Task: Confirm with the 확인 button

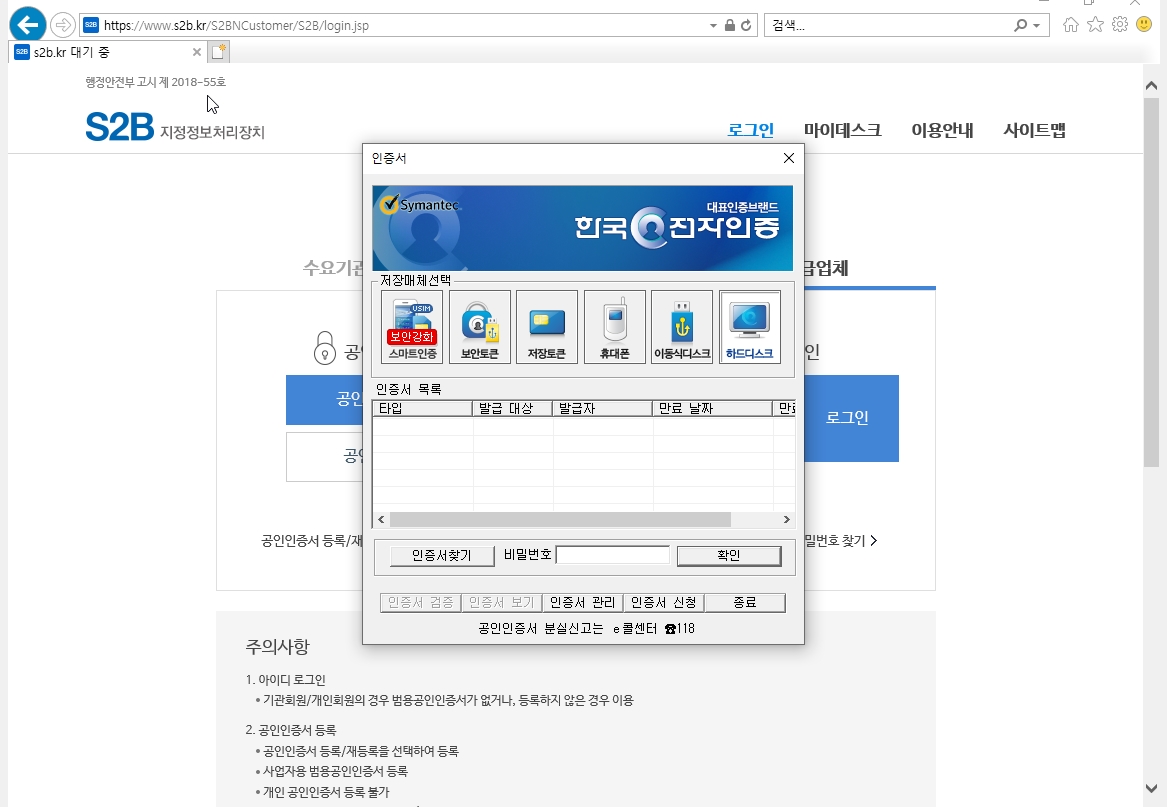Action: [x=729, y=555]
